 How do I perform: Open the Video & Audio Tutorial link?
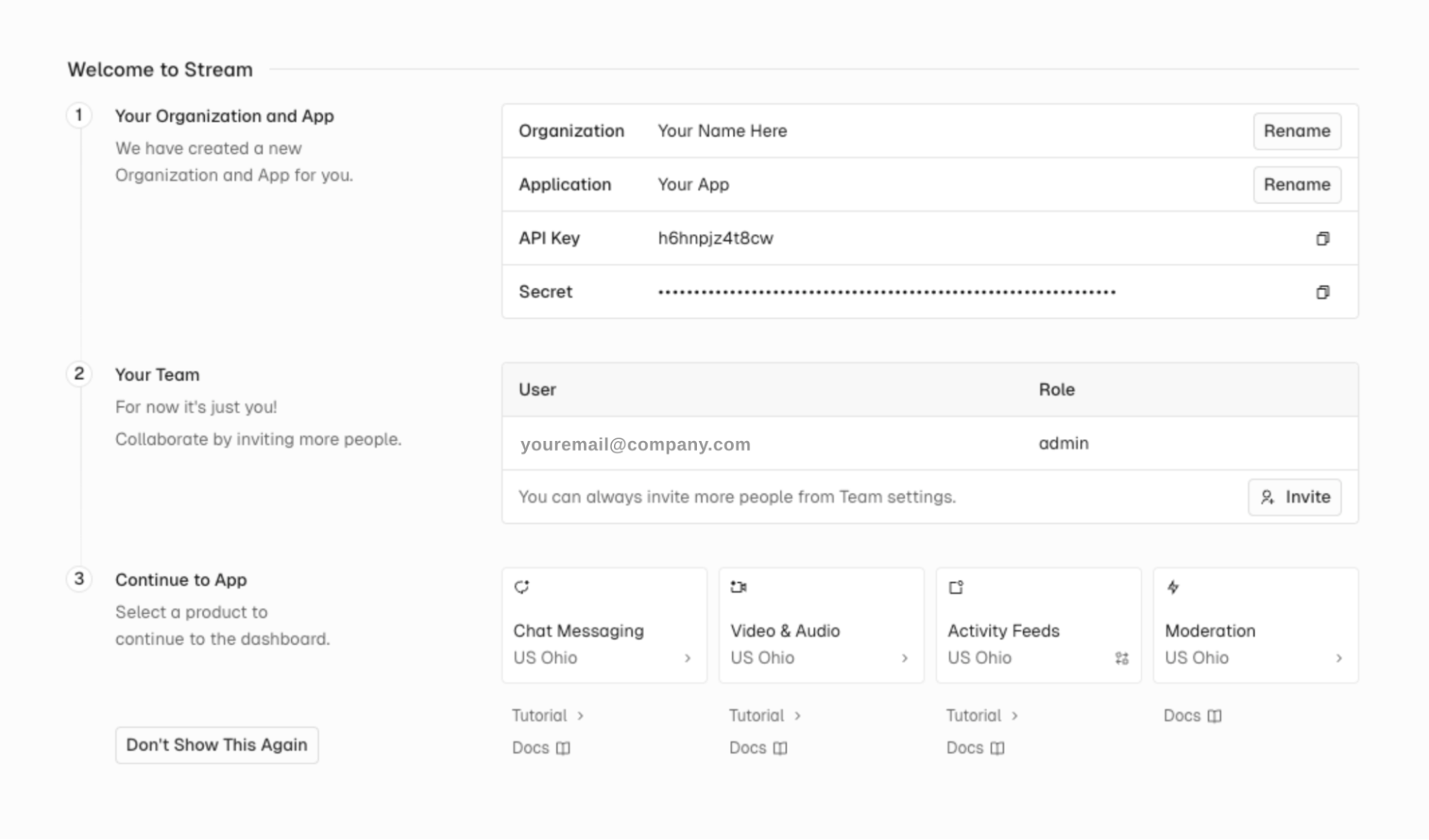tap(766, 716)
